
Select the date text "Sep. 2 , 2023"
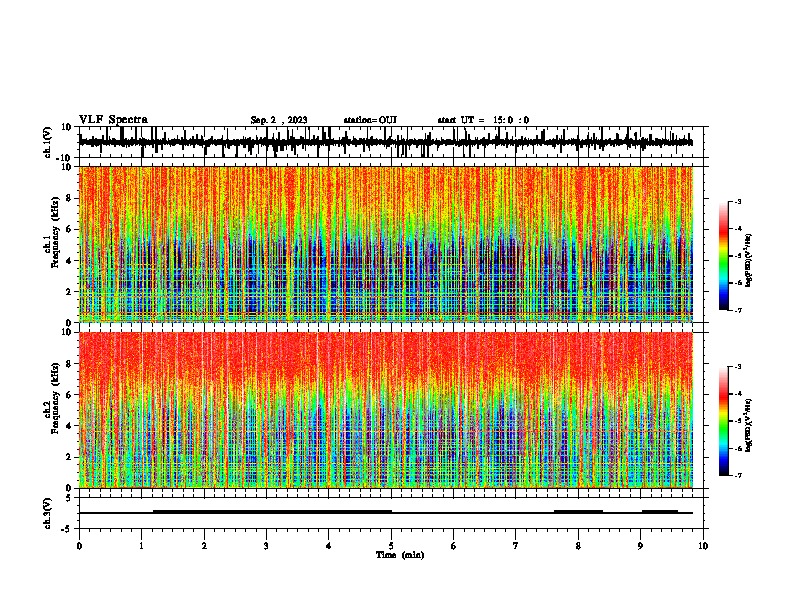pos(279,120)
